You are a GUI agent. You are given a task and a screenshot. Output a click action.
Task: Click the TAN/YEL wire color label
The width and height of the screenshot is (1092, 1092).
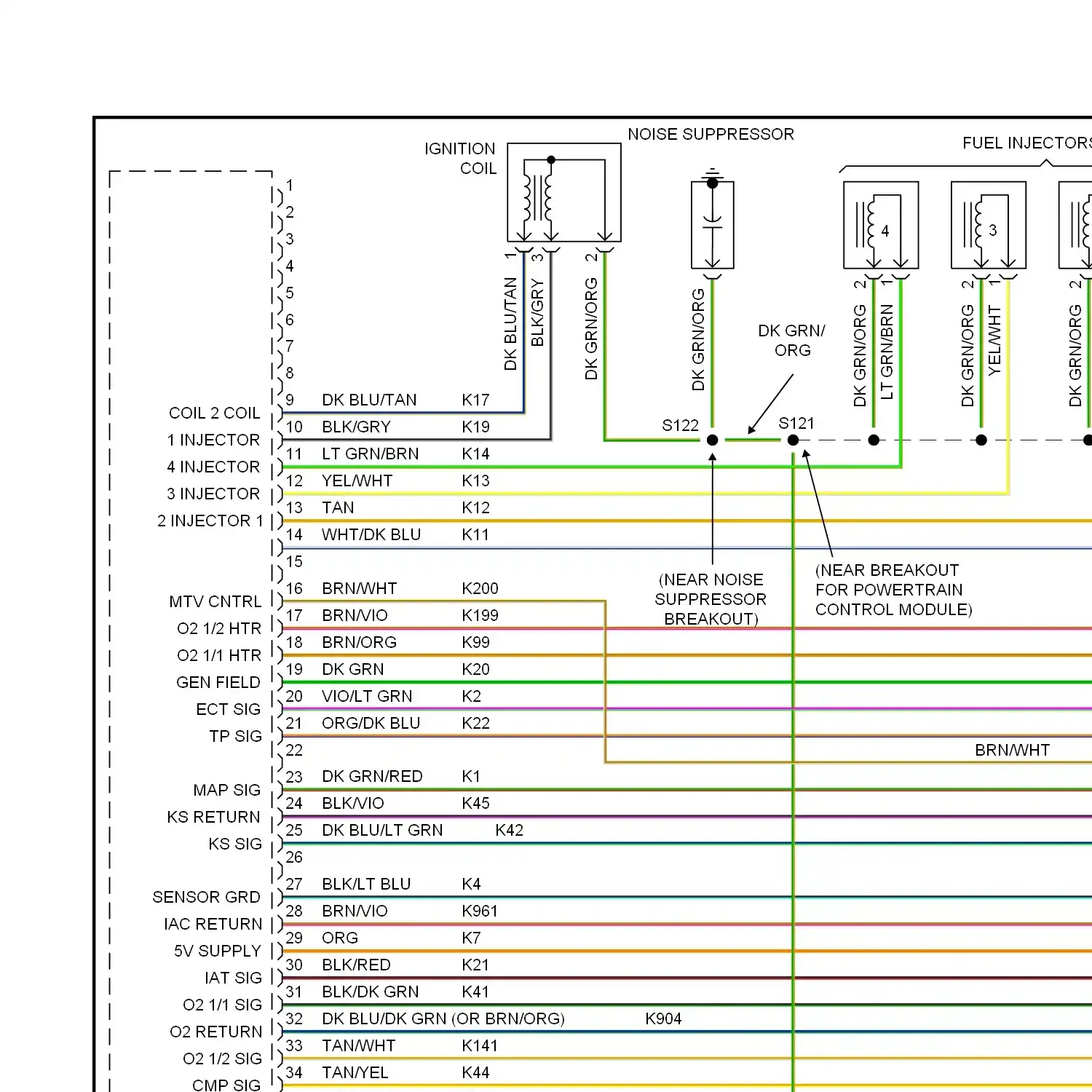pyautogui.click(x=355, y=1072)
